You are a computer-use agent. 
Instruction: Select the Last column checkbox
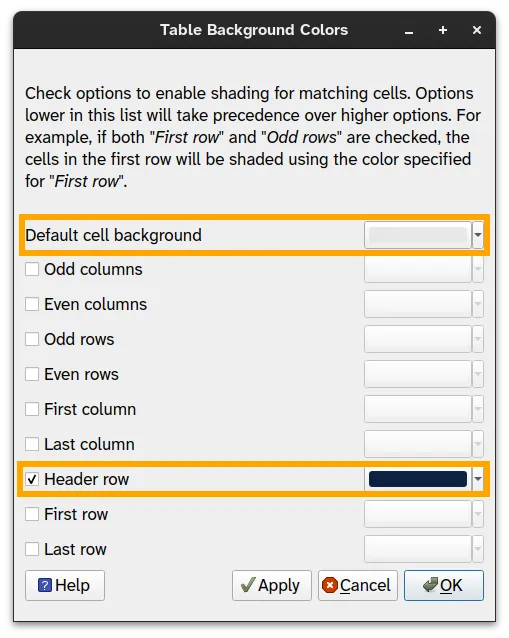(32, 444)
